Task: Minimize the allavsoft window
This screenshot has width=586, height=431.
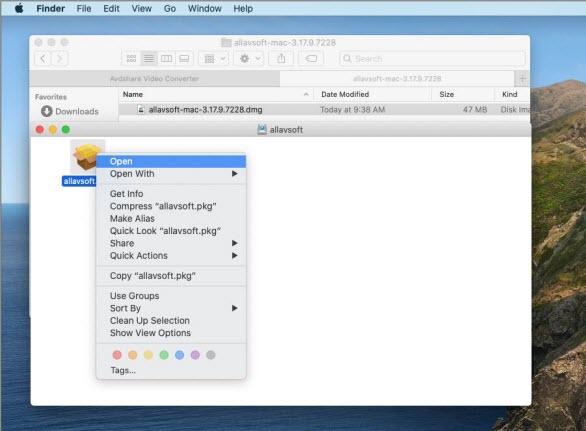Action: 53,129
